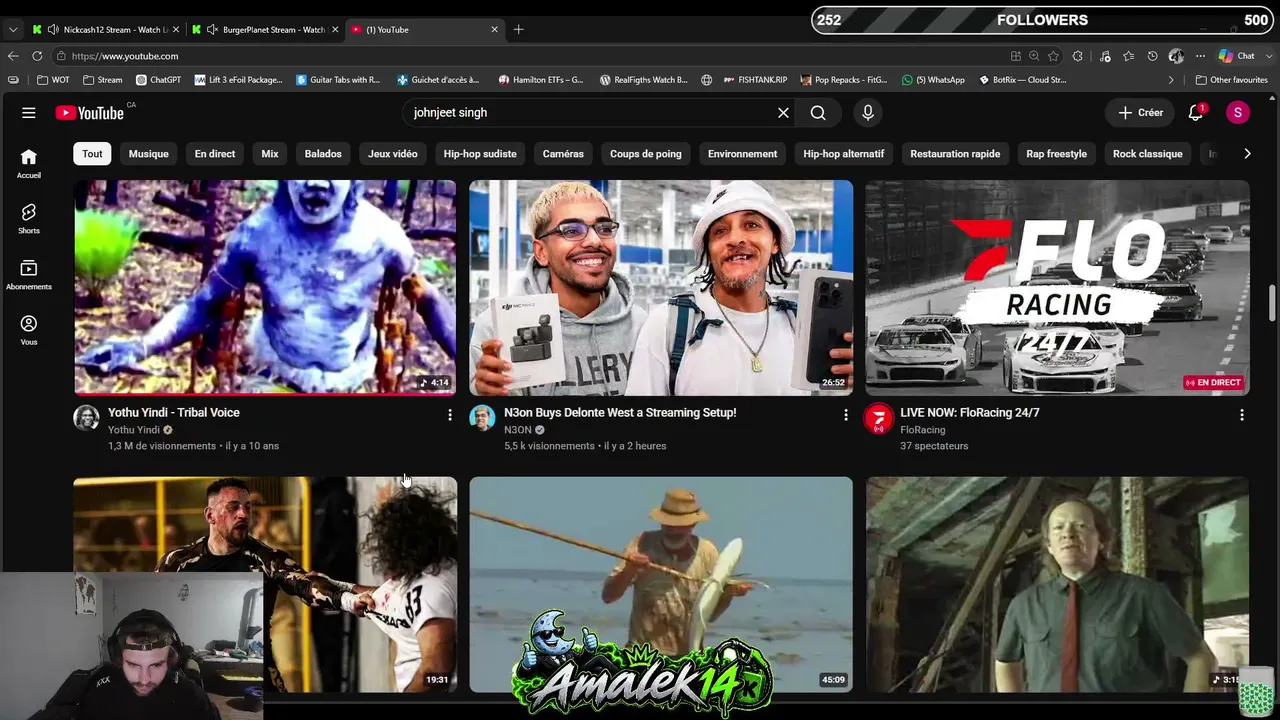Select the Hip-hop sudiste chip
1280x720 pixels.
480,154
